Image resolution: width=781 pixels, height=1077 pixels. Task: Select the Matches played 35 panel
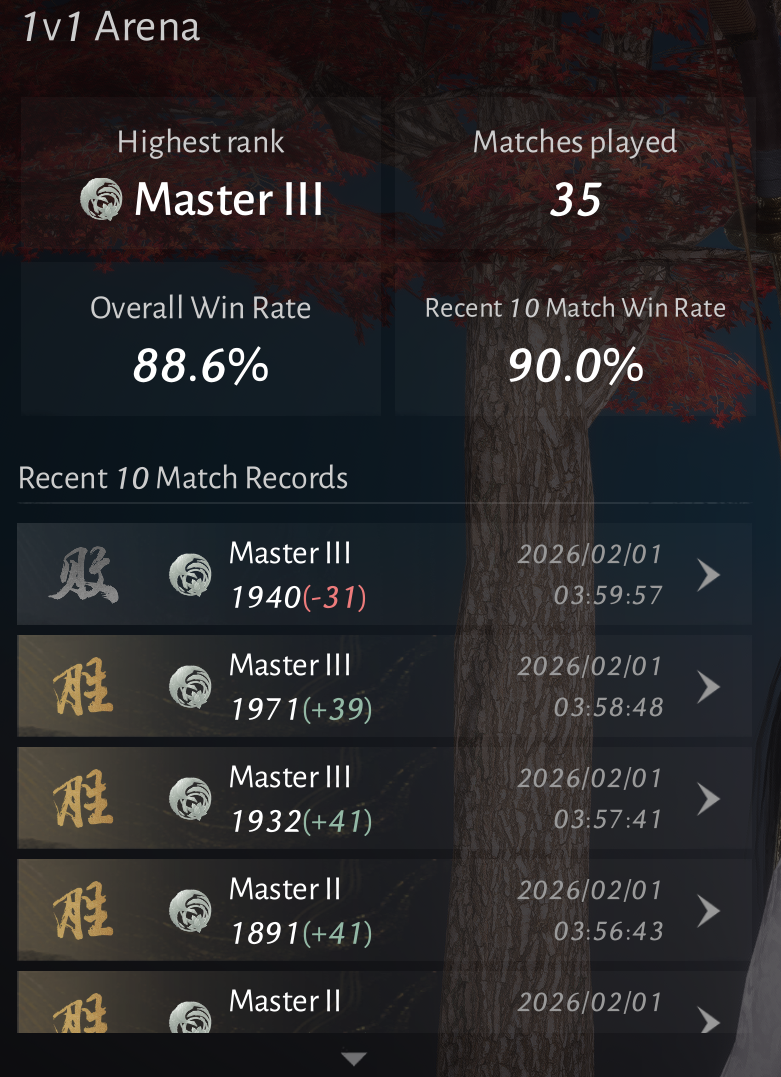[x=575, y=173]
